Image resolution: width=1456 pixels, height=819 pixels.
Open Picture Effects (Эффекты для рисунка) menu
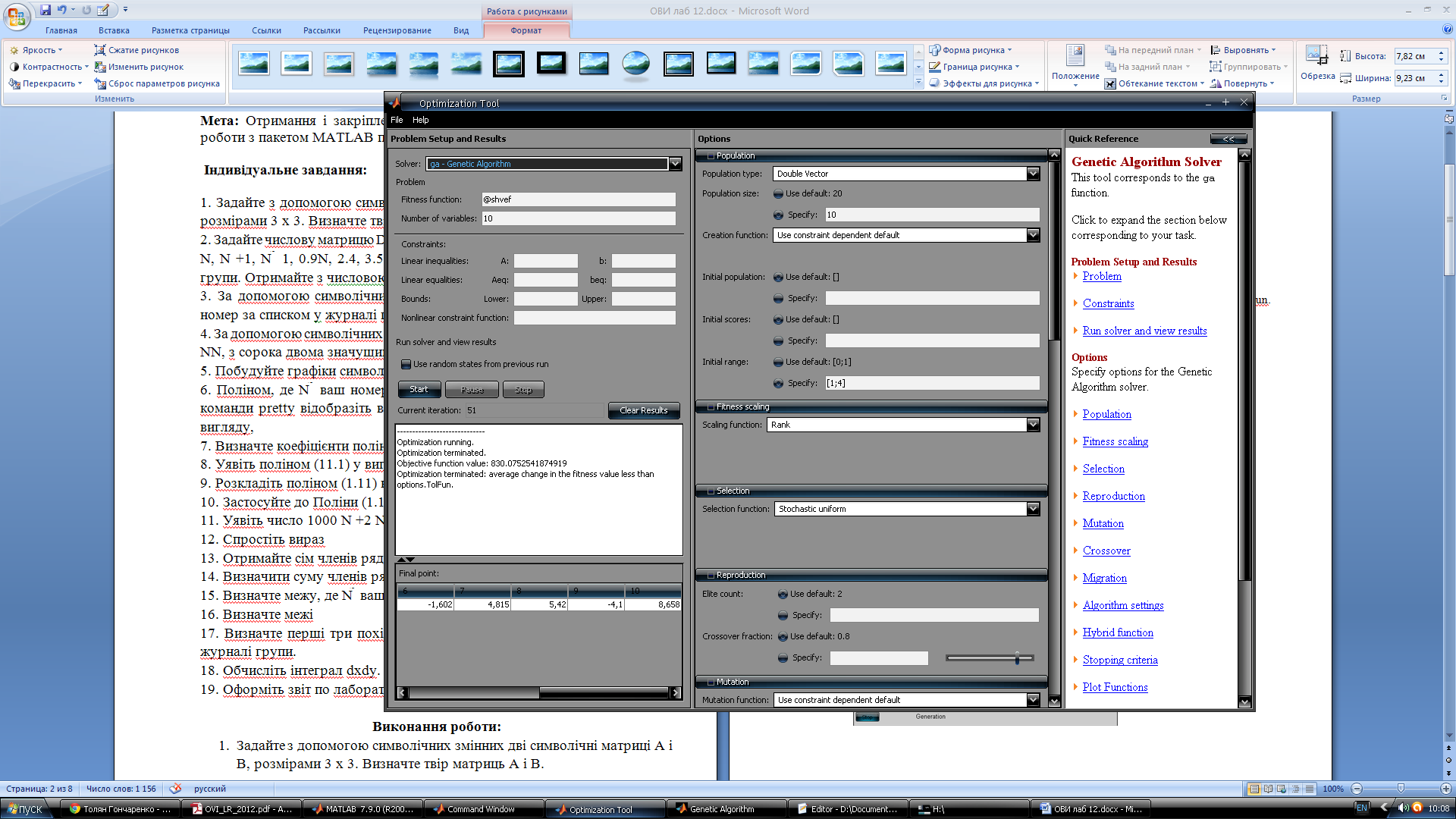(x=984, y=83)
